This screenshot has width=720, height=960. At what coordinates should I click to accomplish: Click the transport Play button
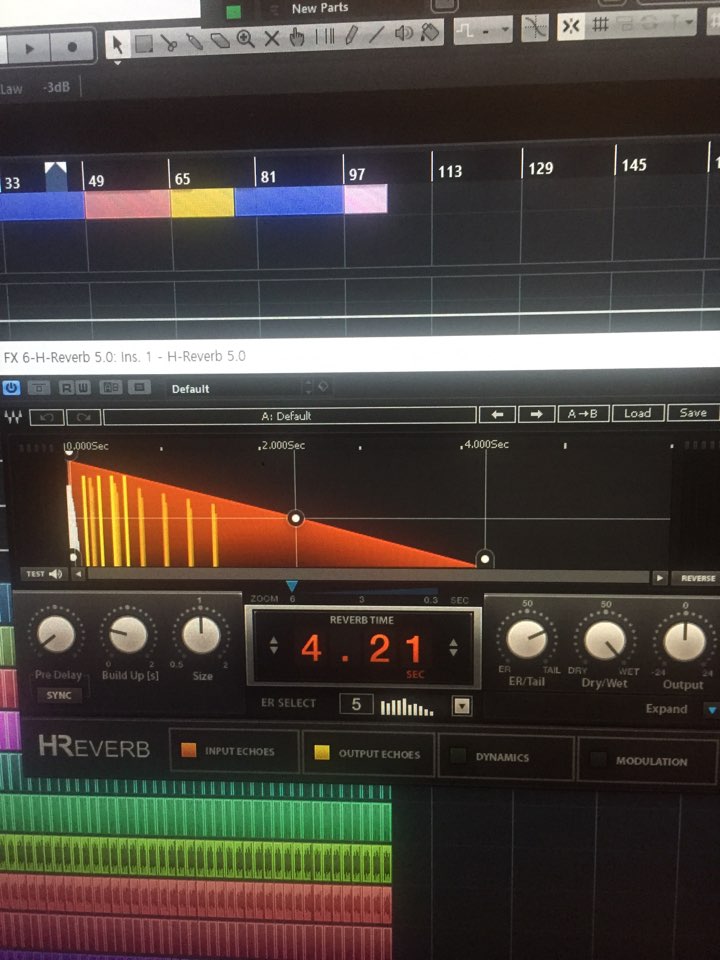[29, 48]
